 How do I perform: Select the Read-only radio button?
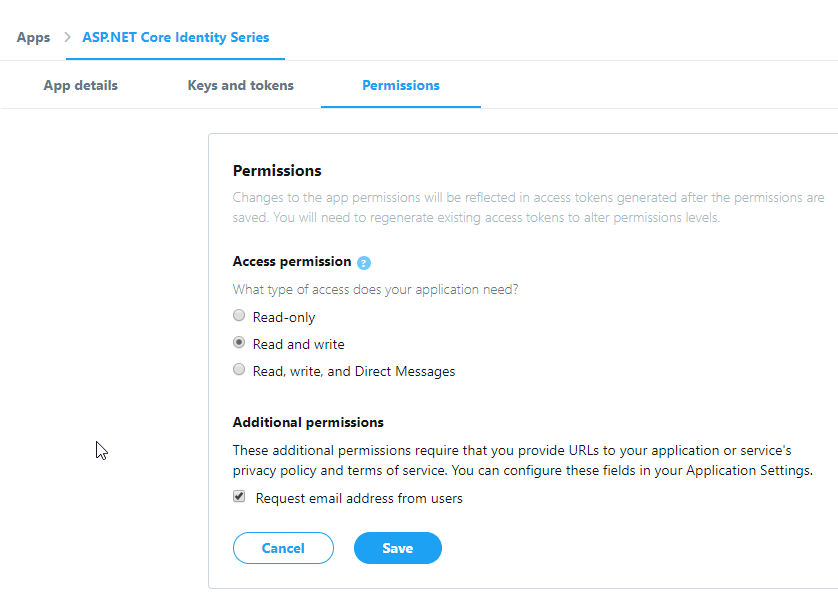pyautogui.click(x=239, y=316)
